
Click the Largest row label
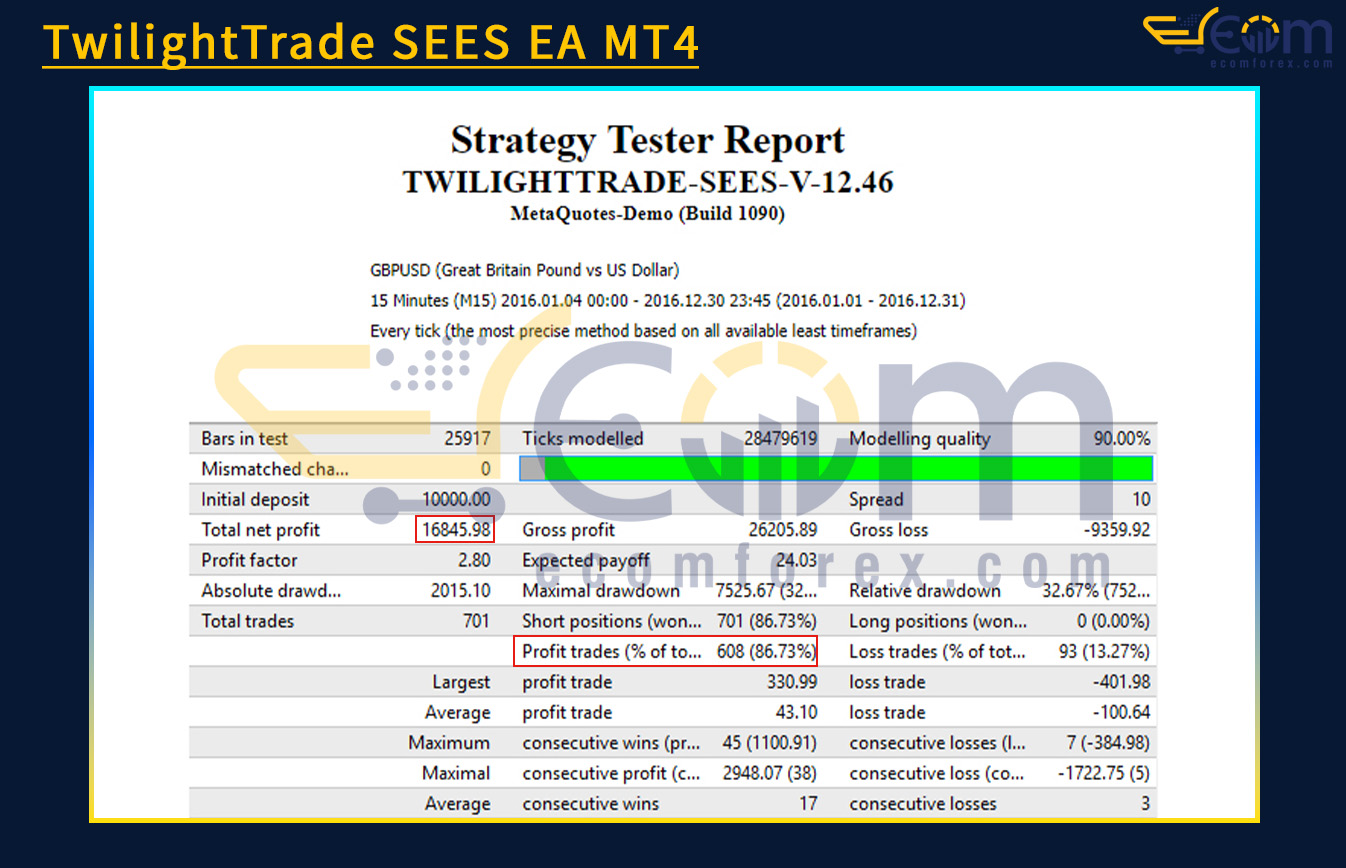tap(461, 682)
